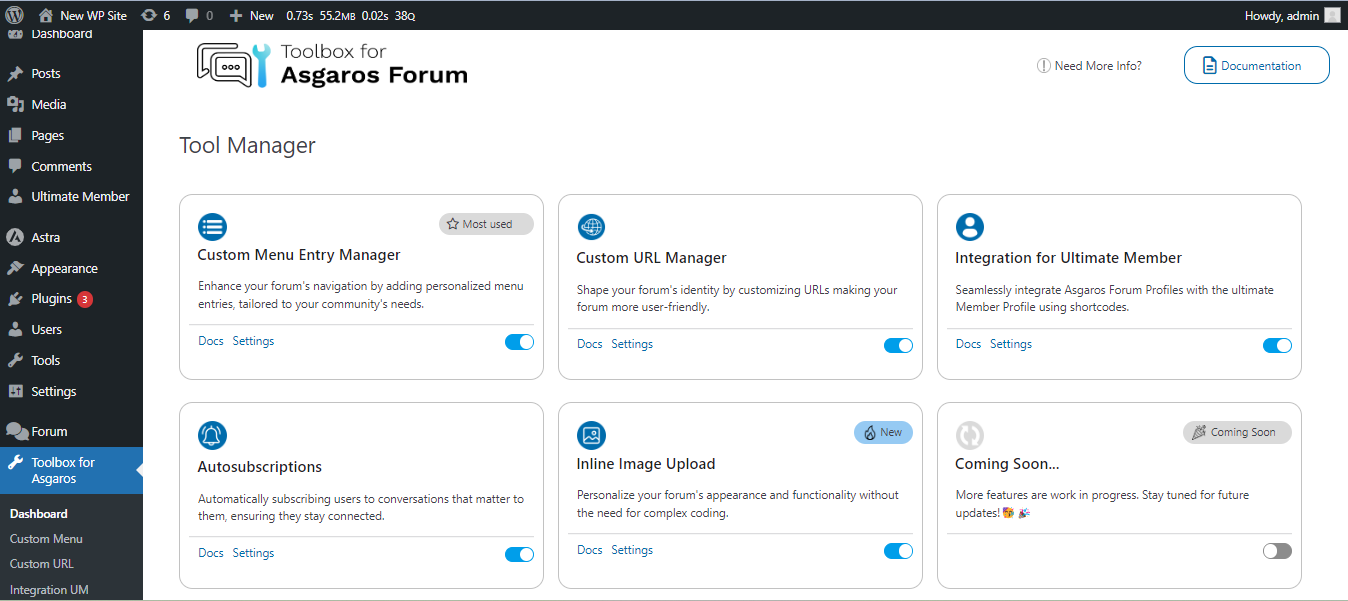Viewport: 1348px width, 601px height.
Task: Click the Posts pin icon in sidebar
Action: (15, 73)
